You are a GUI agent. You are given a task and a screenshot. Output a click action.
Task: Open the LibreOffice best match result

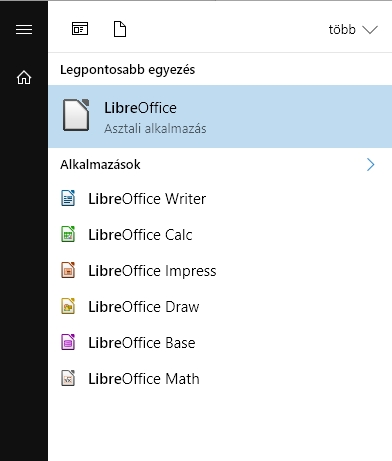click(x=220, y=116)
